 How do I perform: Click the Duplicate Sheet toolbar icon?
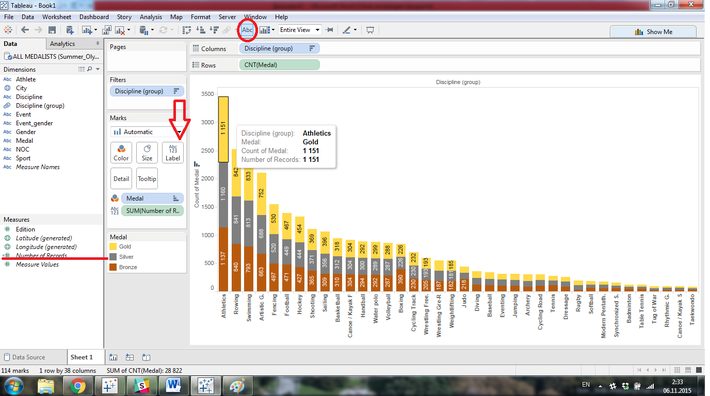coord(106,30)
